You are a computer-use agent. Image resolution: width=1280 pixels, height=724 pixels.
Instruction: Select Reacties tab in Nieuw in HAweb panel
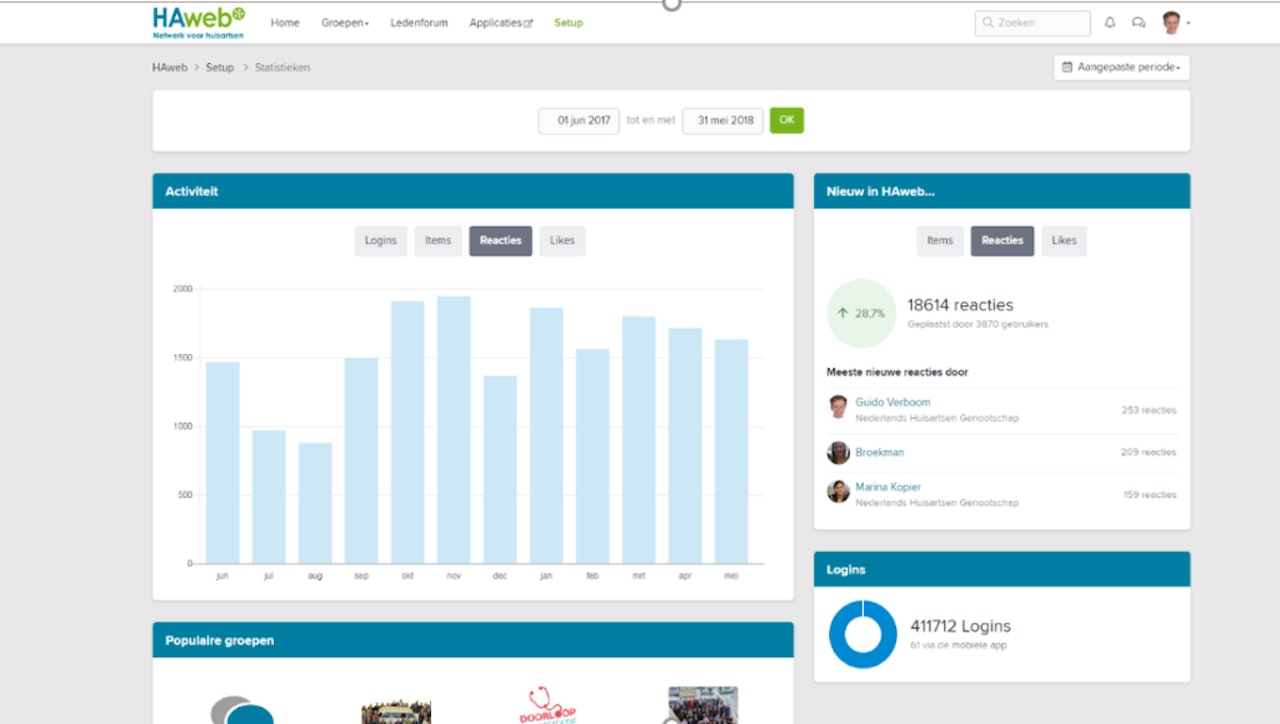(x=1002, y=241)
